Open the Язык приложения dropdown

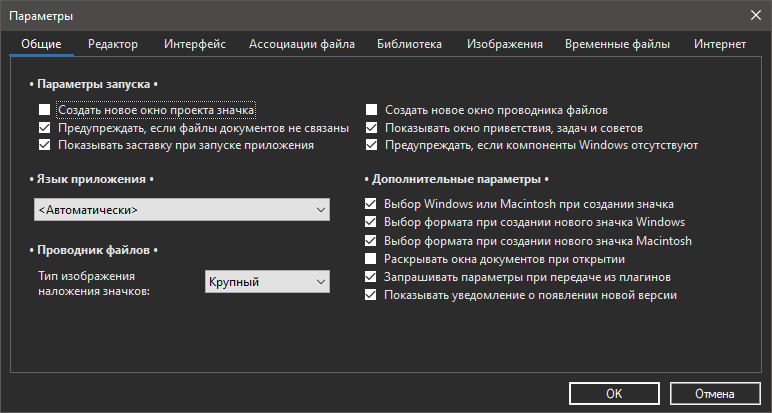[182, 210]
